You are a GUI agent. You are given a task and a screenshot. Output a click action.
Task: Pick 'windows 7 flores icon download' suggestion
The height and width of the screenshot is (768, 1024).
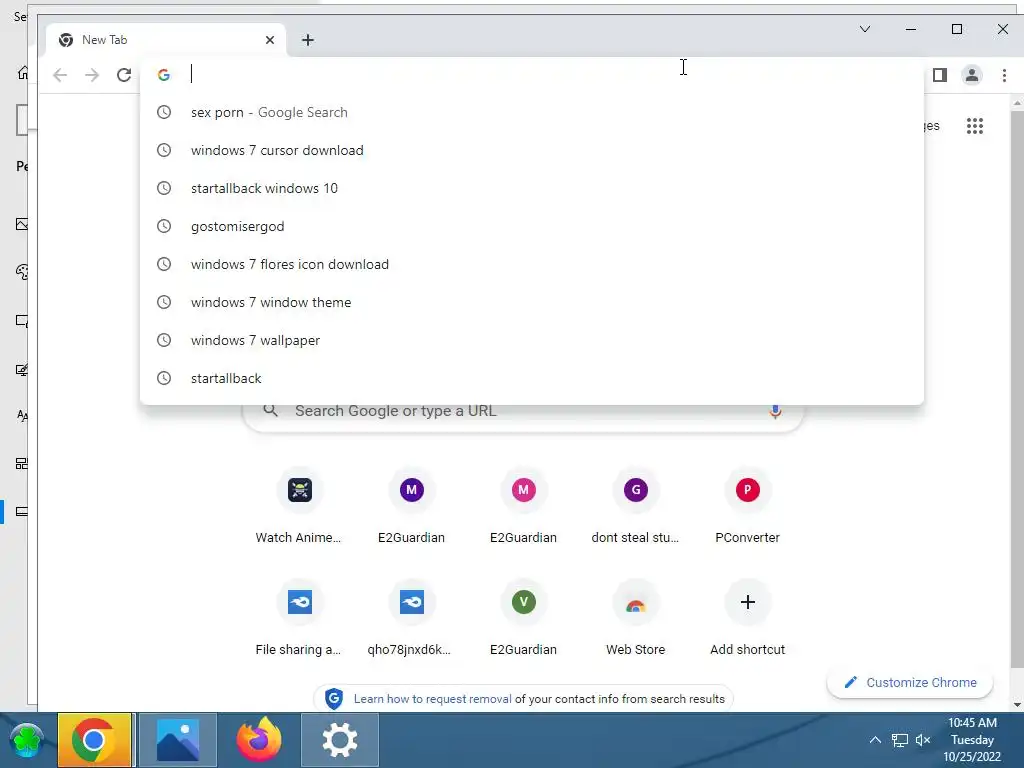click(x=532, y=264)
